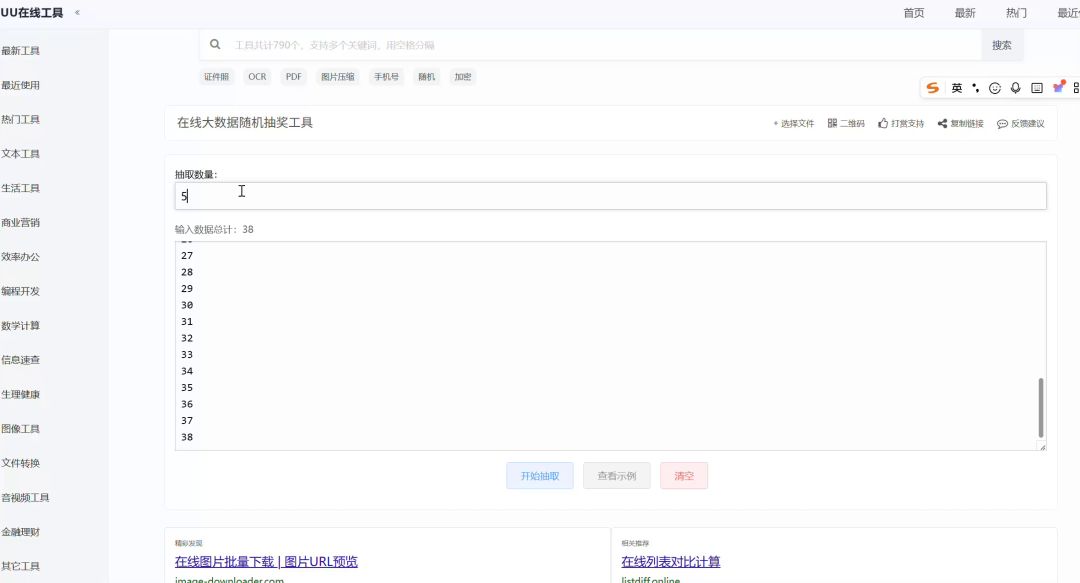Click the 抽取数量 input field
This screenshot has width=1080, height=583.
(x=610, y=196)
